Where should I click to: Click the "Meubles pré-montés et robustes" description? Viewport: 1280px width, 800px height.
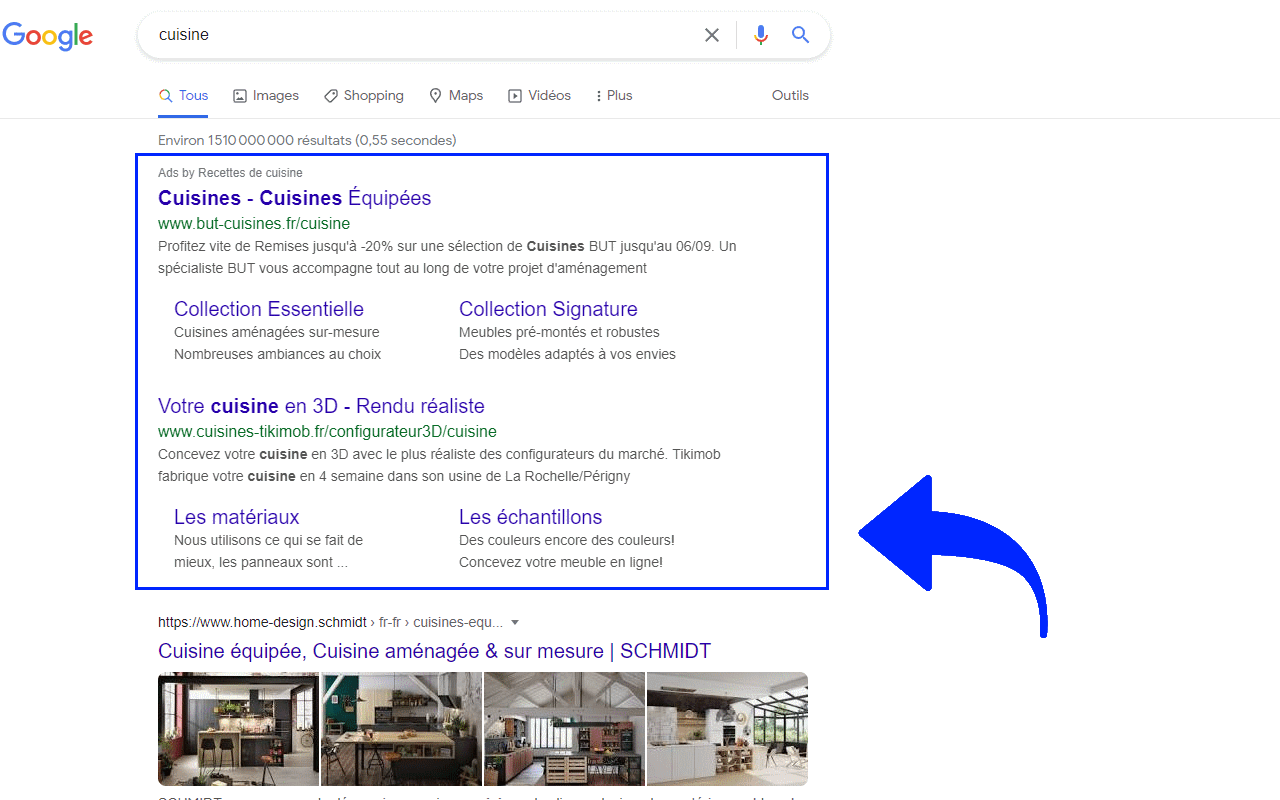tap(559, 332)
